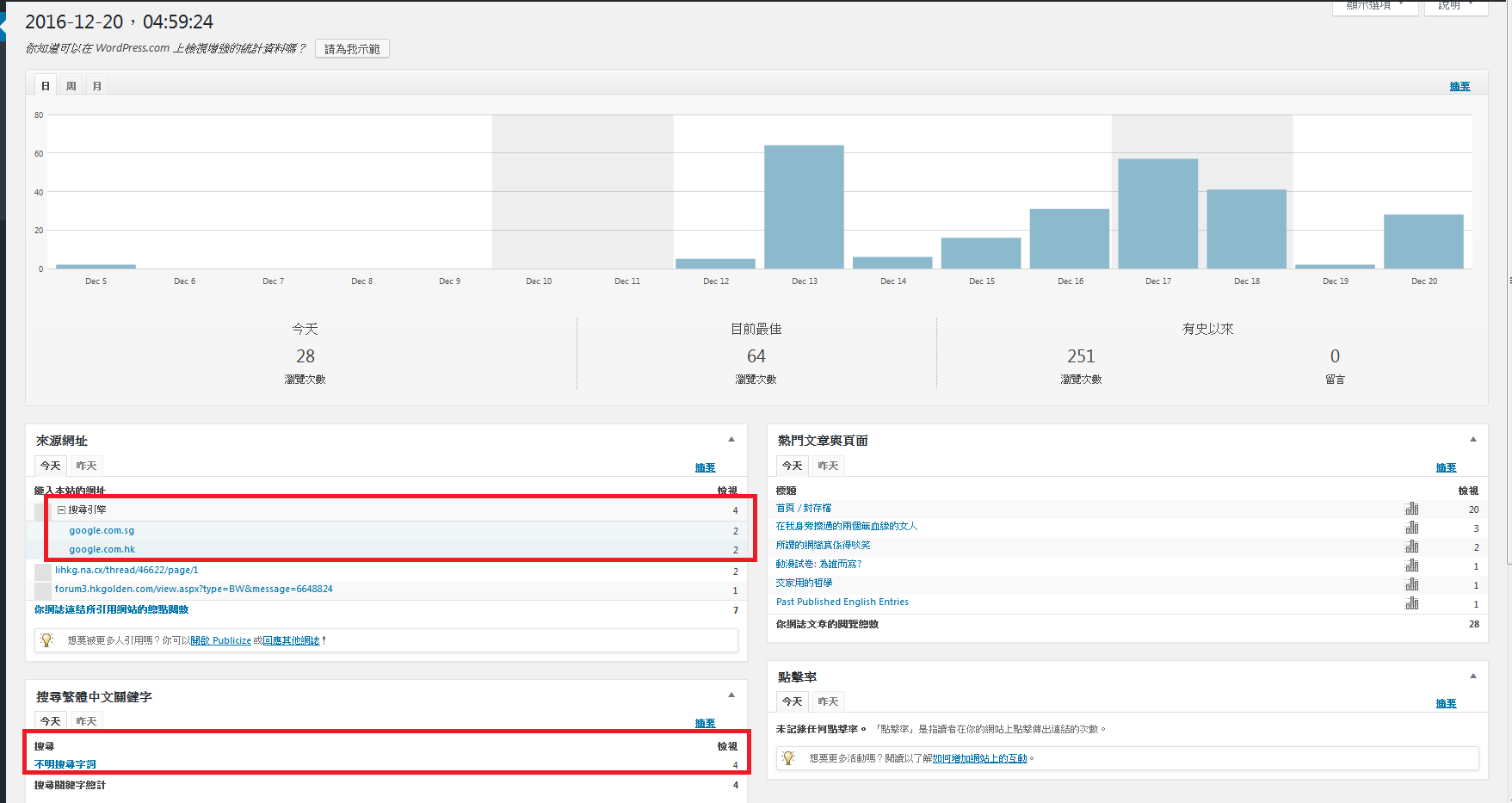
Task: Click the 請為我示範 button
Action: point(352,49)
